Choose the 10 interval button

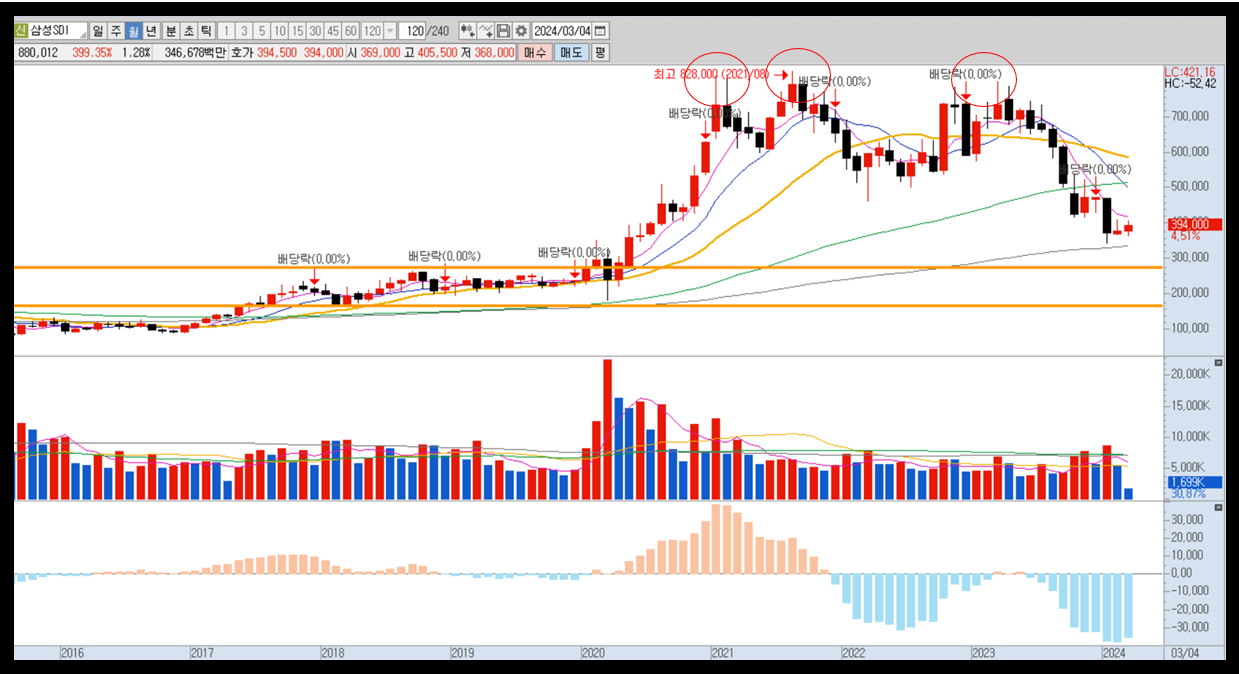pos(280,31)
